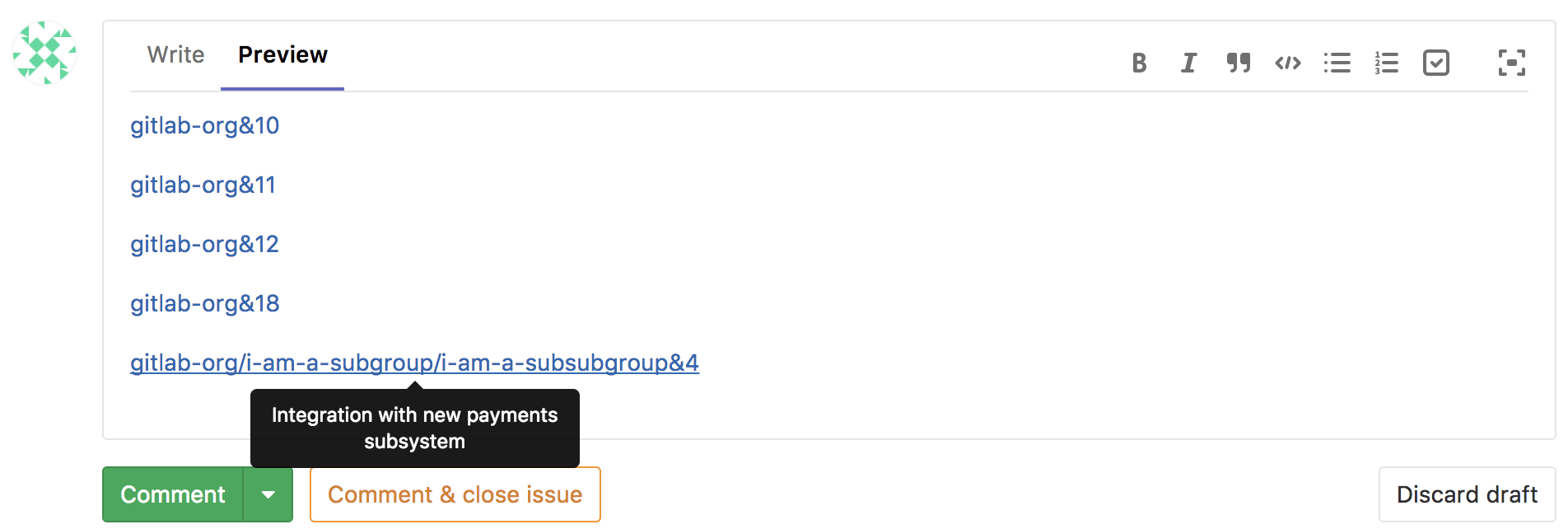Insert a blockquote using the quote icon
The width and height of the screenshot is (1568, 529).
point(1239,62)
